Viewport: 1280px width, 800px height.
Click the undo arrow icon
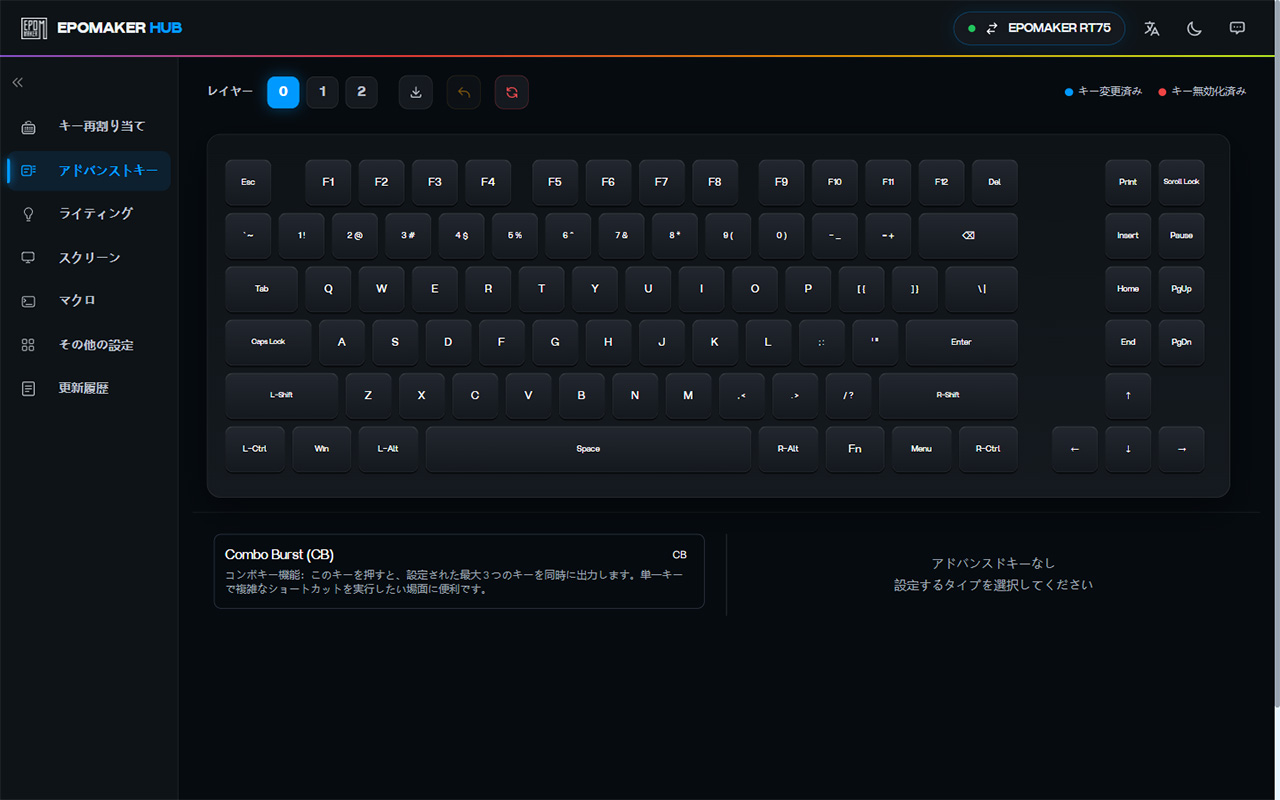464,92
